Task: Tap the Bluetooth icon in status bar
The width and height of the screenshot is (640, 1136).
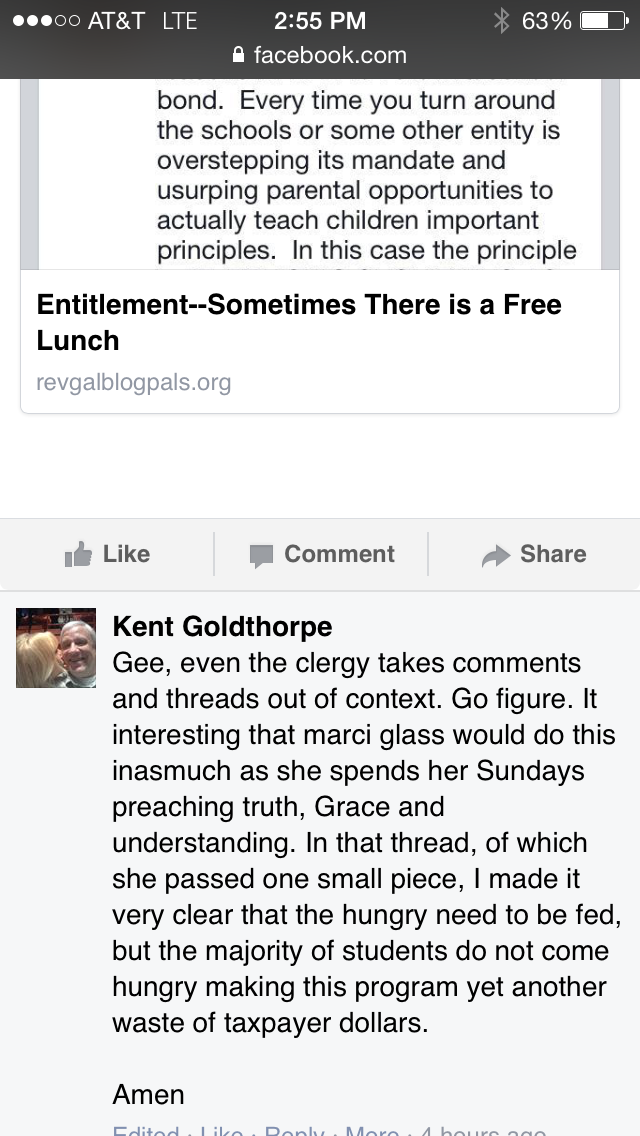Action: [x=502, y=20]
